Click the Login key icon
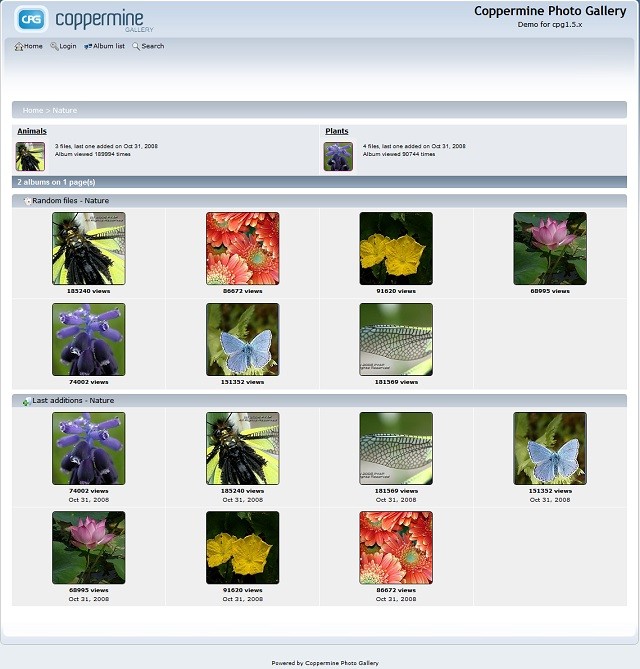Screen dimensions: 640x669 click(x=54, y=46)
